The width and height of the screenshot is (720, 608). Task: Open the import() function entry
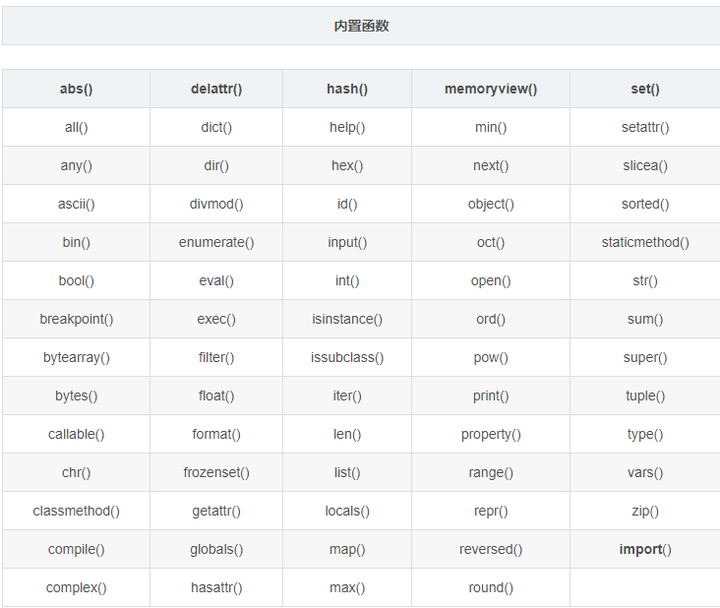point(645,549)
